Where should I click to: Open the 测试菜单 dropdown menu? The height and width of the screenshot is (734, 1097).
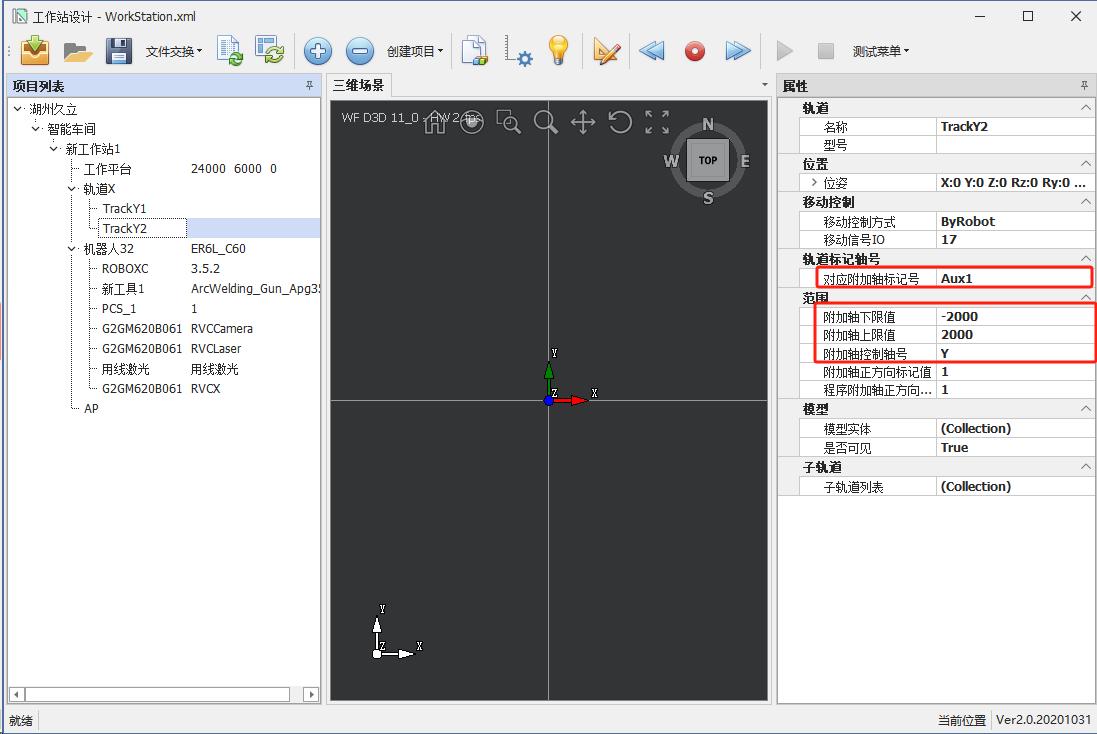[x=880, y=51]
